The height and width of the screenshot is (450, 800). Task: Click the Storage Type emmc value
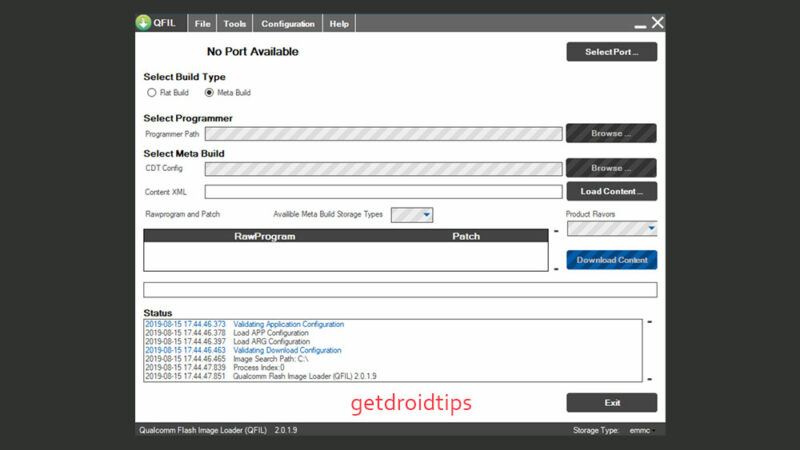640,430
